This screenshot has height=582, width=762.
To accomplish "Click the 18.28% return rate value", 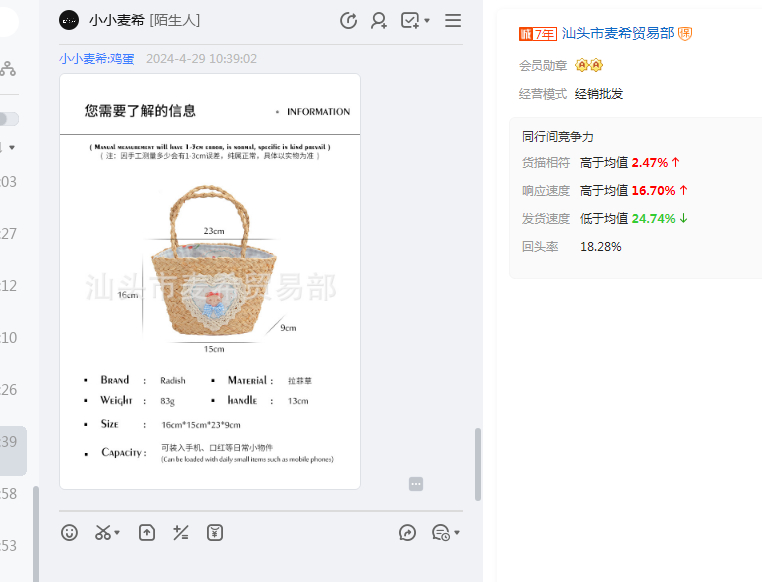I will coord(601,247).
